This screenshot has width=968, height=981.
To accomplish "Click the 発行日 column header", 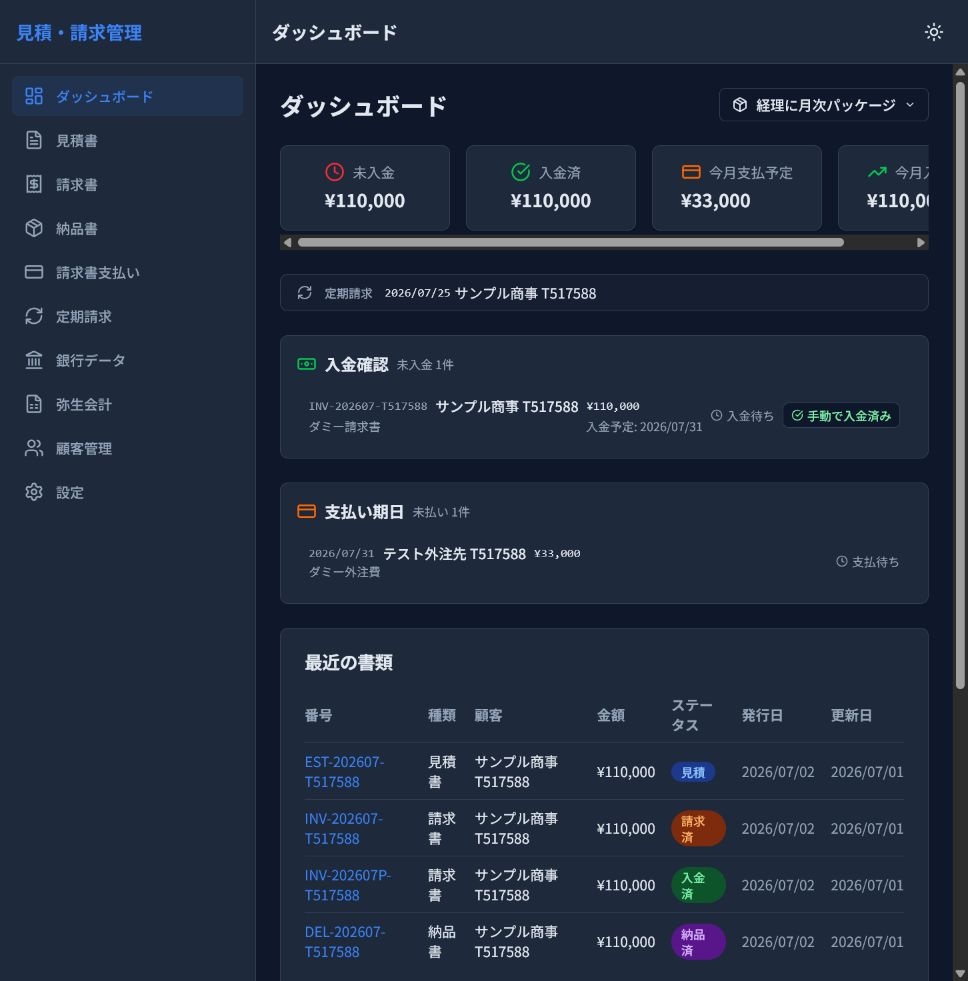I will [762, 715].
